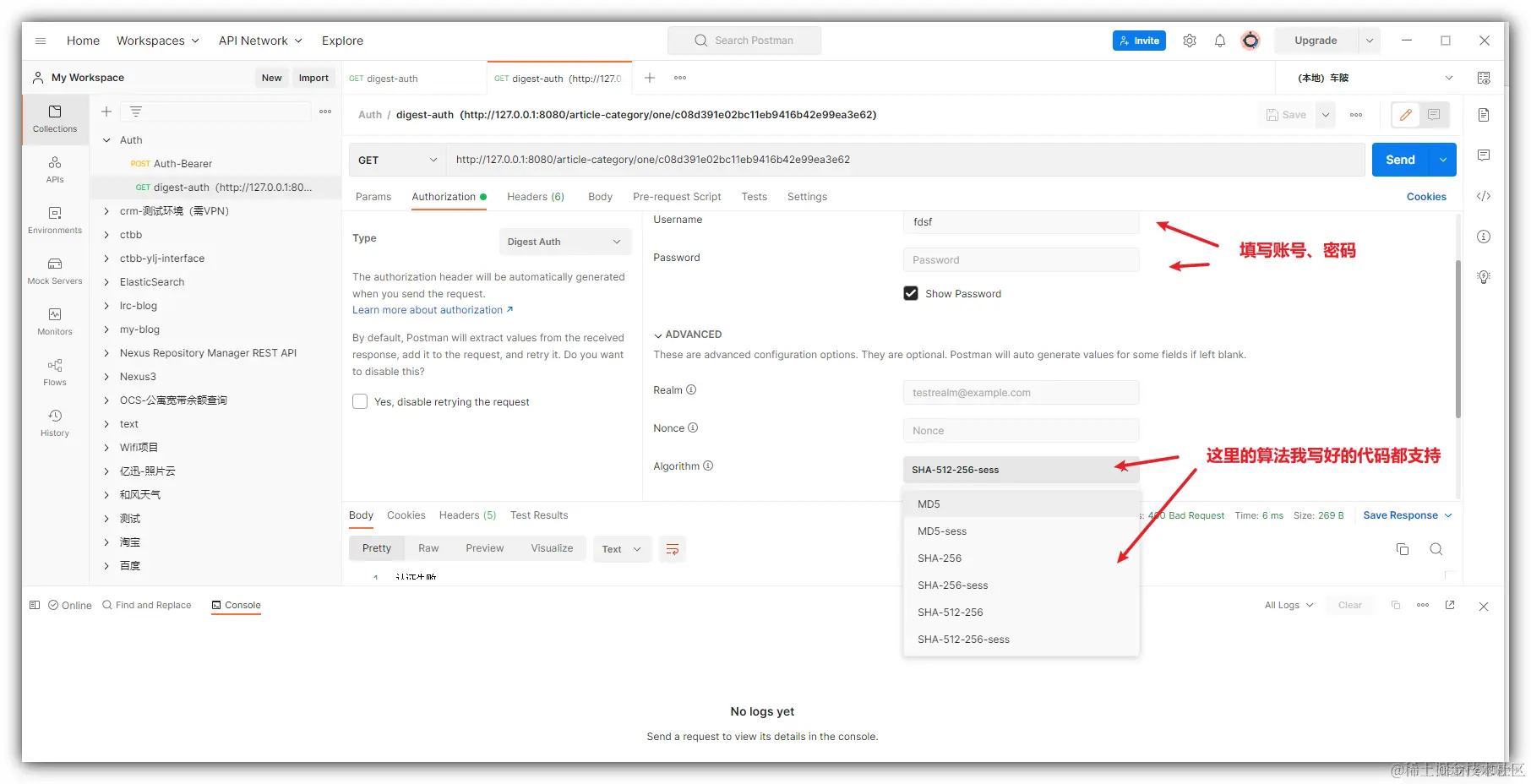Click the Password input field
The height and width of the screenshot is (784, 1531).
pyautogui.click(x=1022, y=260)
